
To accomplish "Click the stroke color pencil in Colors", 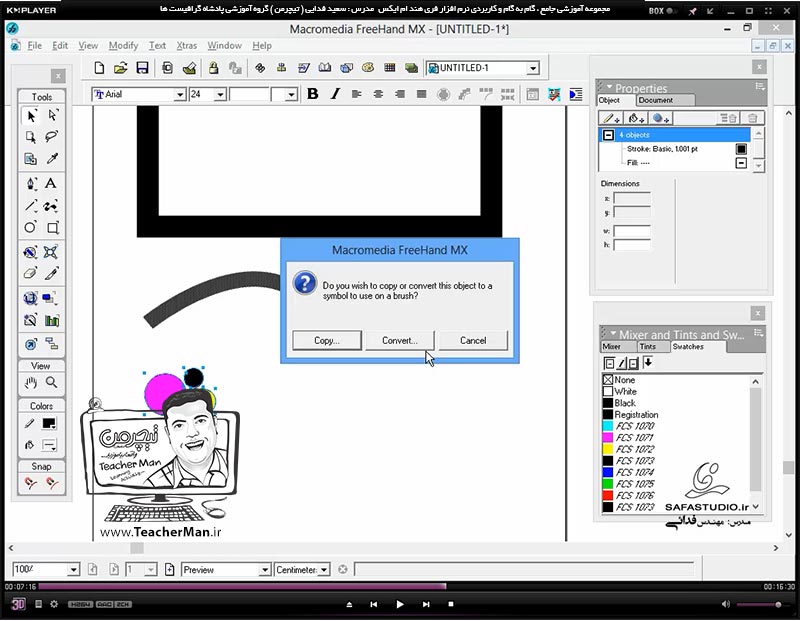I will pyautogui.click(x=30, y=424).
